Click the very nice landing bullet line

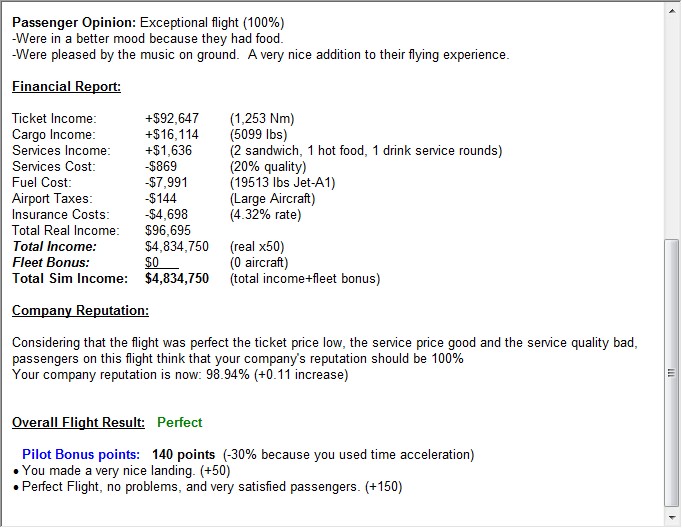121,471
